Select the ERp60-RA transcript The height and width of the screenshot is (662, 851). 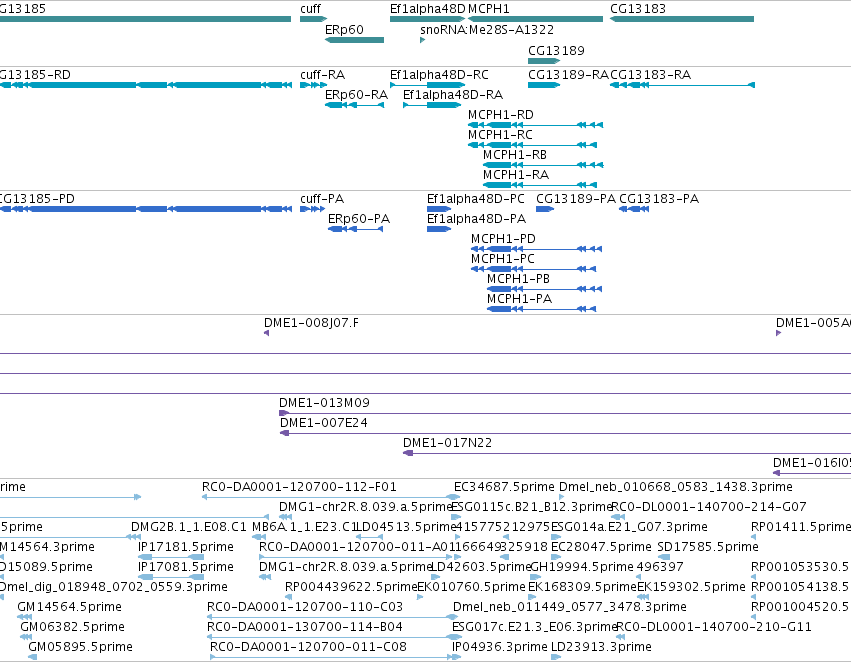click(x=354, y=105)
